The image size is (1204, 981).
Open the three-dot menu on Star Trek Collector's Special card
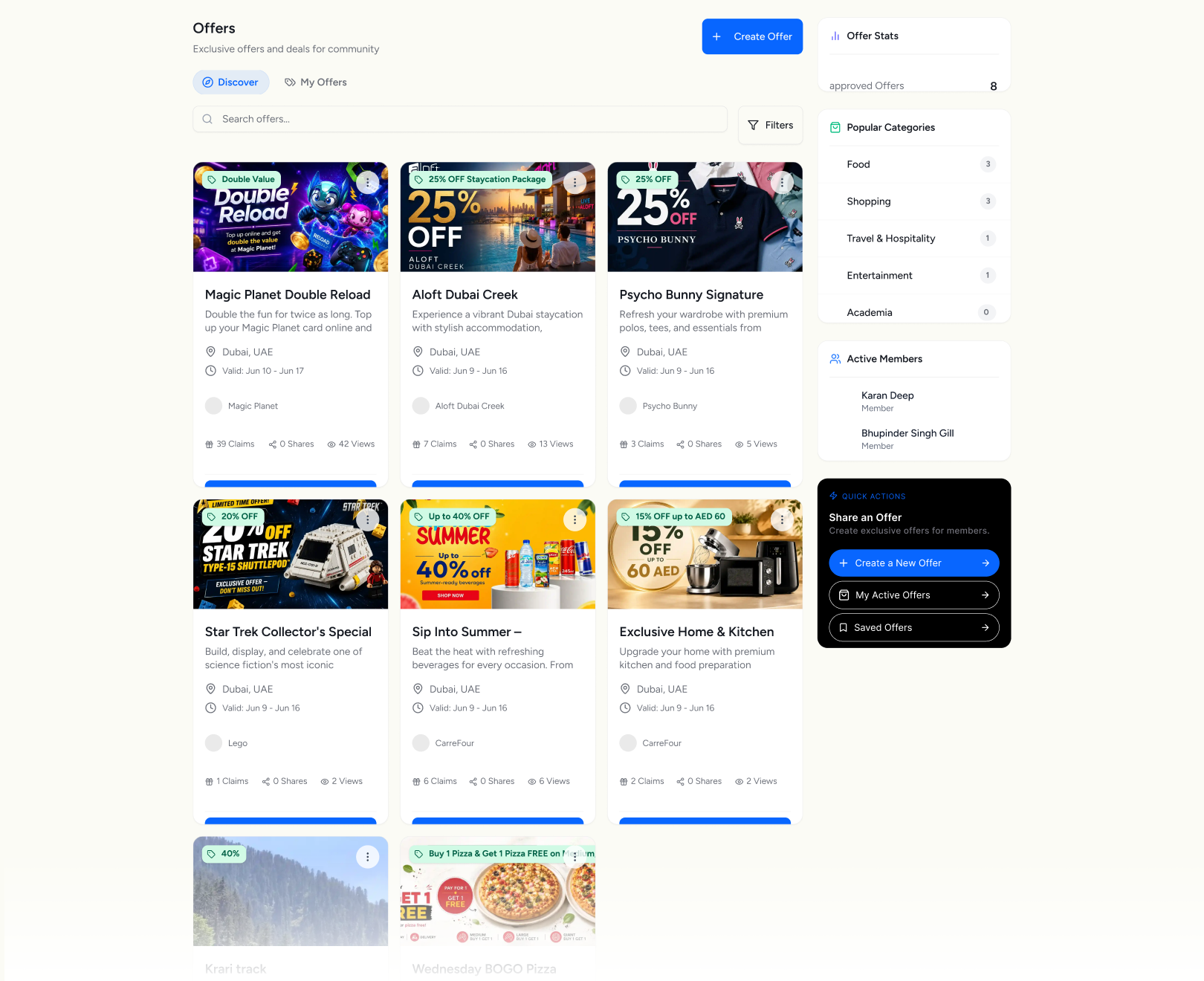[367, 519]
